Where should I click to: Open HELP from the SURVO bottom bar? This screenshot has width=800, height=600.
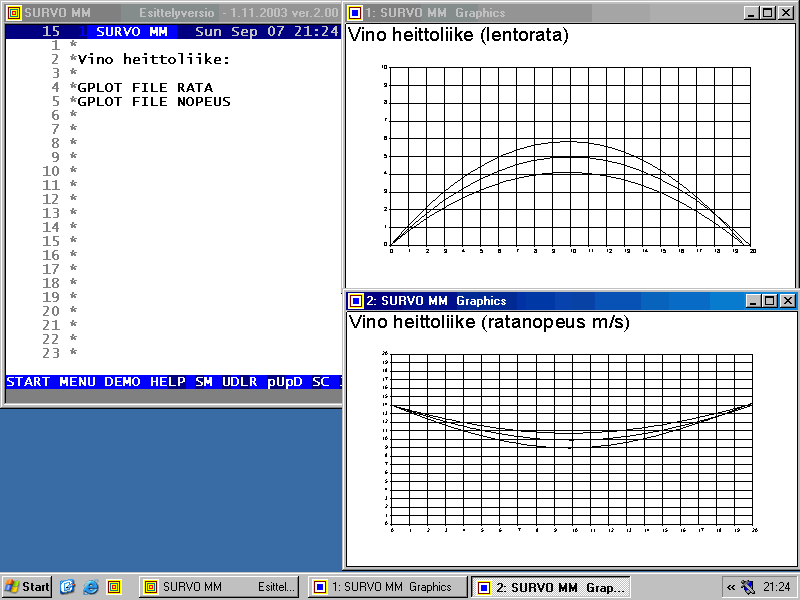(x=167, y=382)
